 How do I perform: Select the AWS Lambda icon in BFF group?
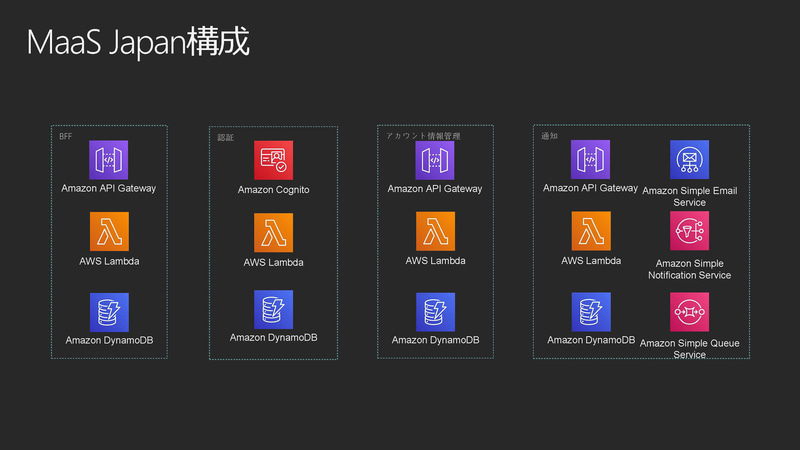[109, 231]
